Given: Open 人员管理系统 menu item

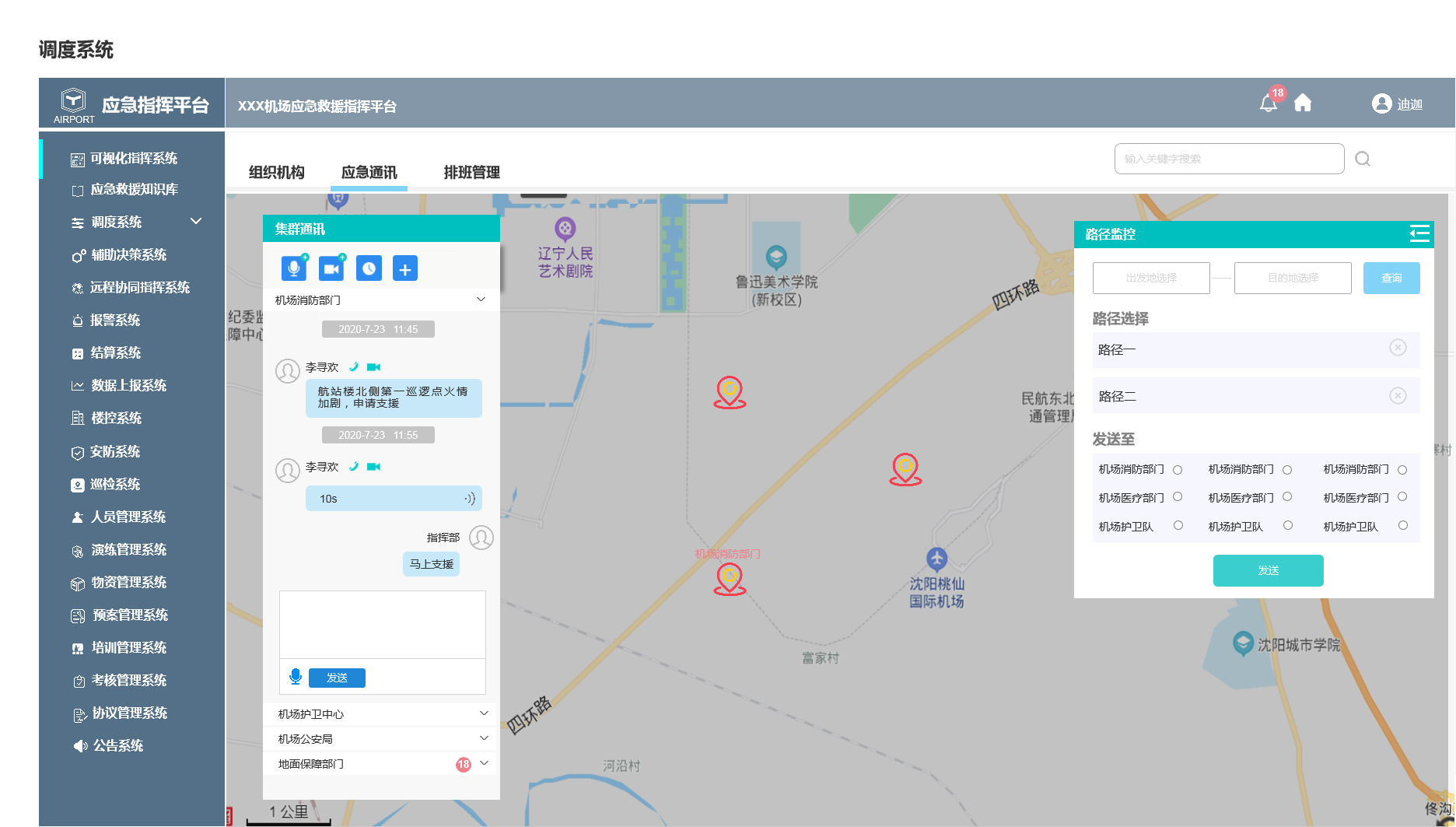Looking at the screenshot, I should [x=119, y=517].
